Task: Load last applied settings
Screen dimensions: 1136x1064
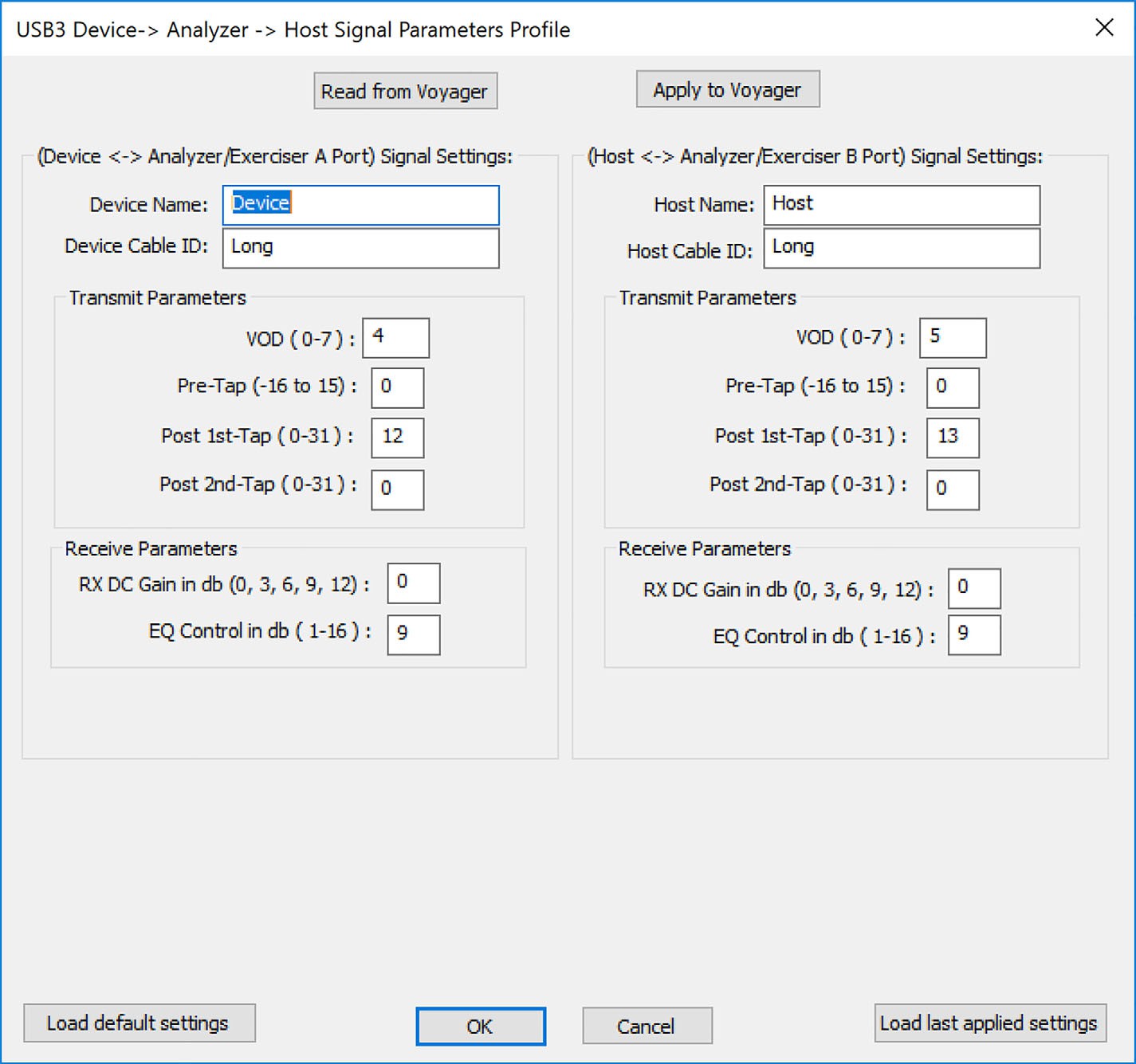Action: click(990, 1023)
